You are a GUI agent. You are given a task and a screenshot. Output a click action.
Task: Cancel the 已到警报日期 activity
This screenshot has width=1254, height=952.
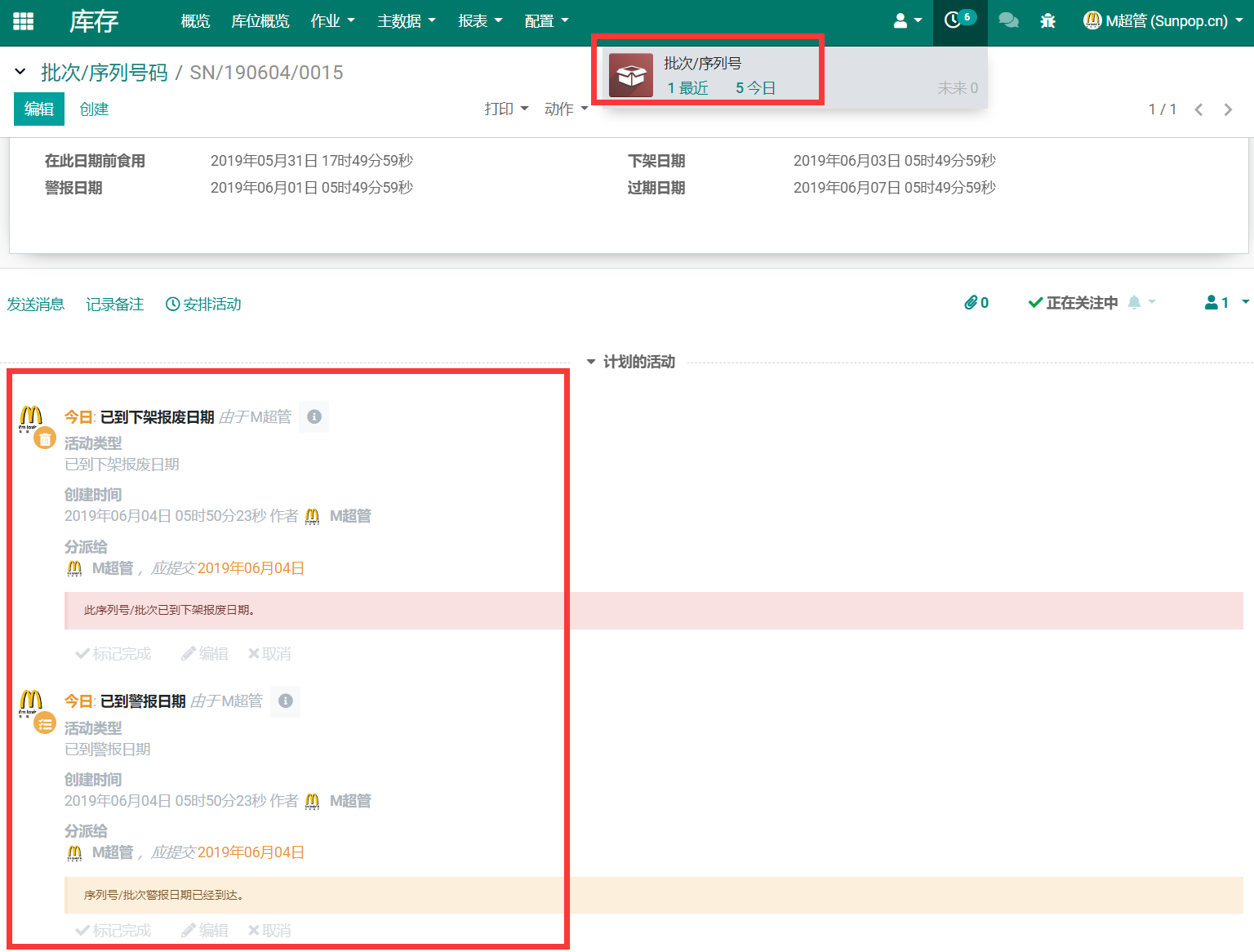coord(269,931)
